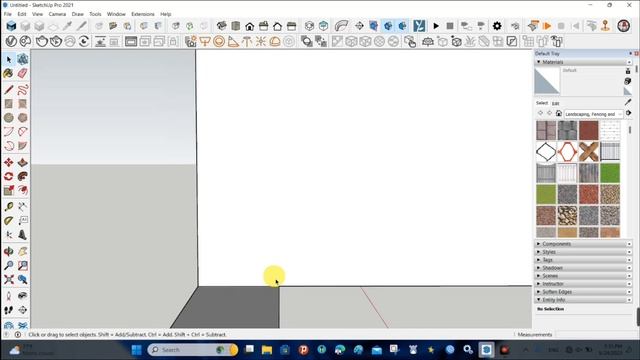Expand the Styles panel
The width and height of the screenshot is (640, 360).
click(583, 252)
